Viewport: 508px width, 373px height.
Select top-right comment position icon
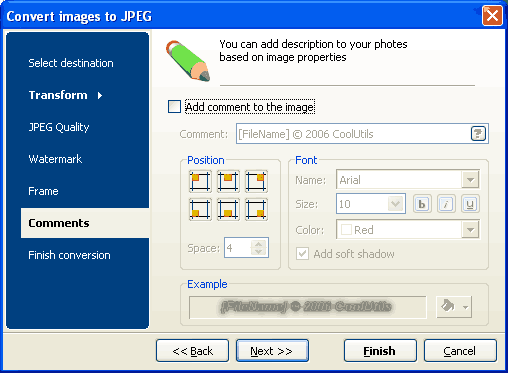pyautogui.click(x=256, y=181)
